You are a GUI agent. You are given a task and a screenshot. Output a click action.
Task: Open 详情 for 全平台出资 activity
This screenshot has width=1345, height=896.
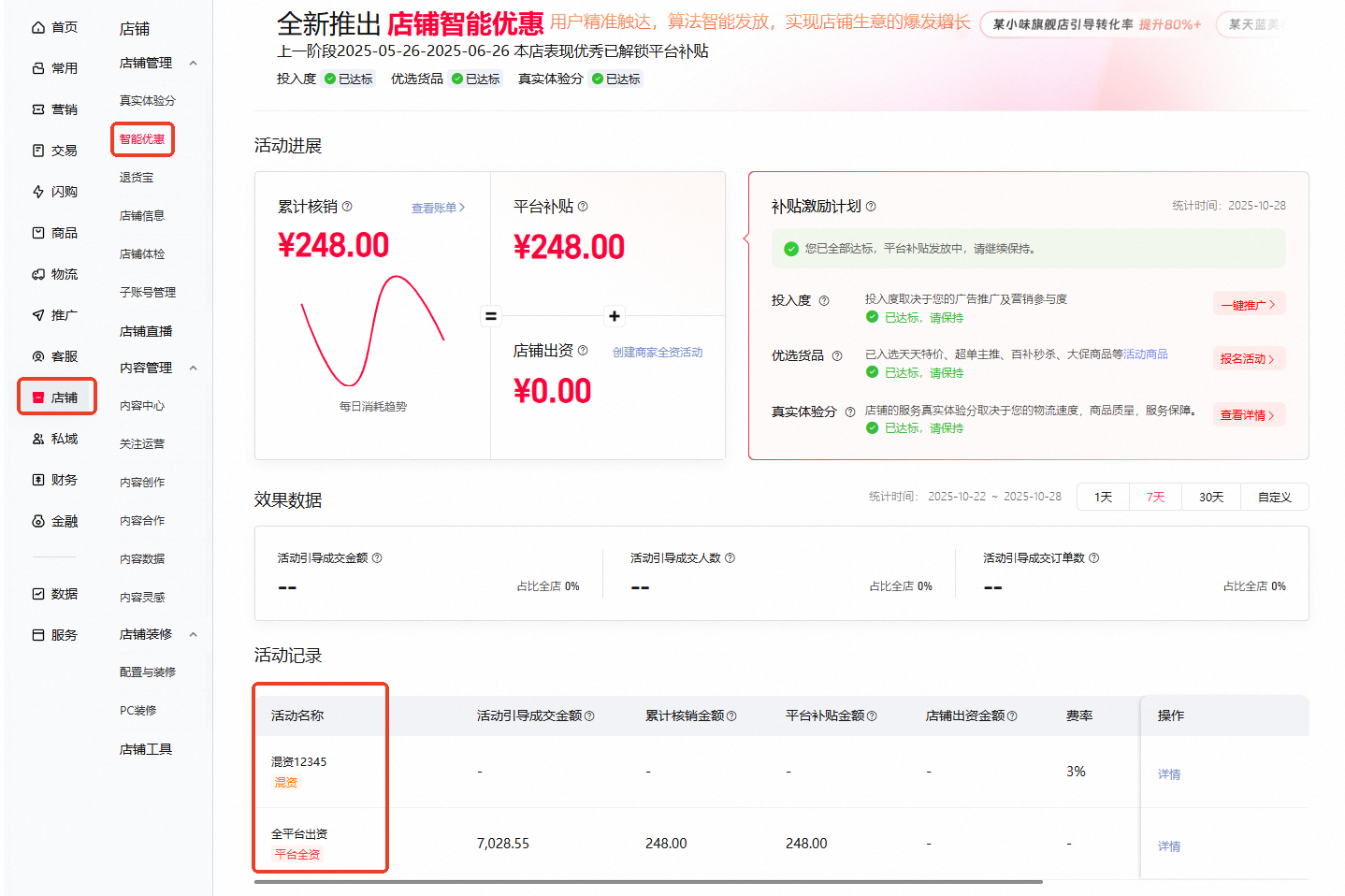[1169, 846]
